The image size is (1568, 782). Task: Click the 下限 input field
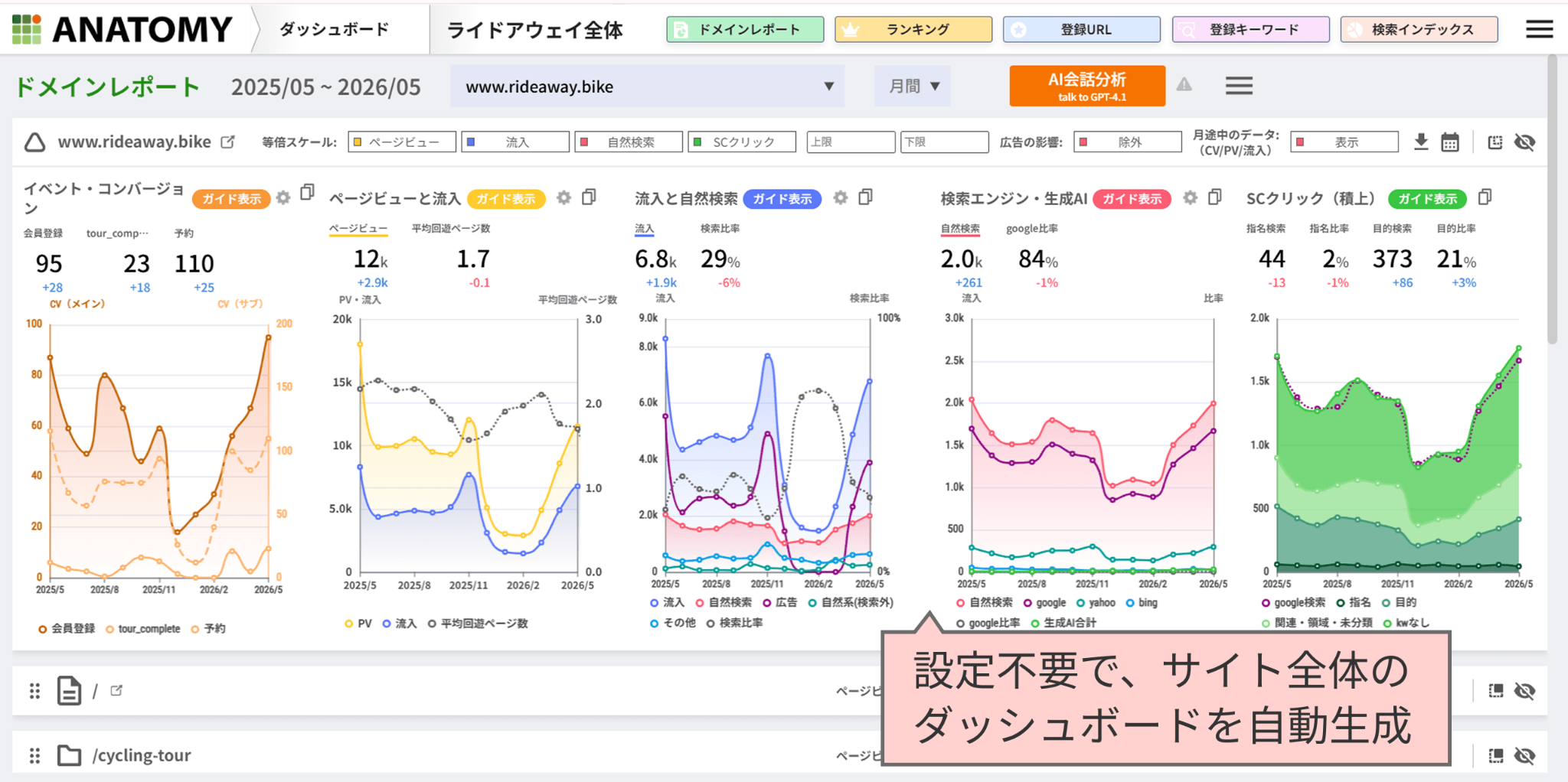point(945,142)
